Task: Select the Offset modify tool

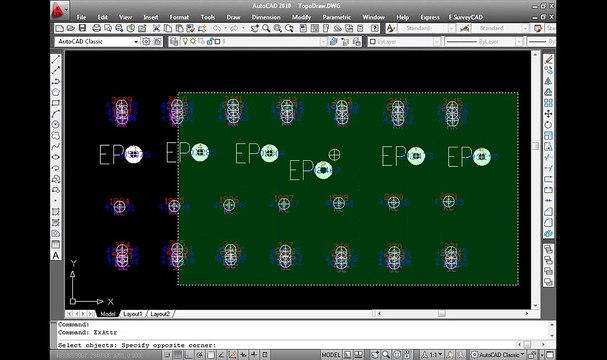Action: pos(548,92)
